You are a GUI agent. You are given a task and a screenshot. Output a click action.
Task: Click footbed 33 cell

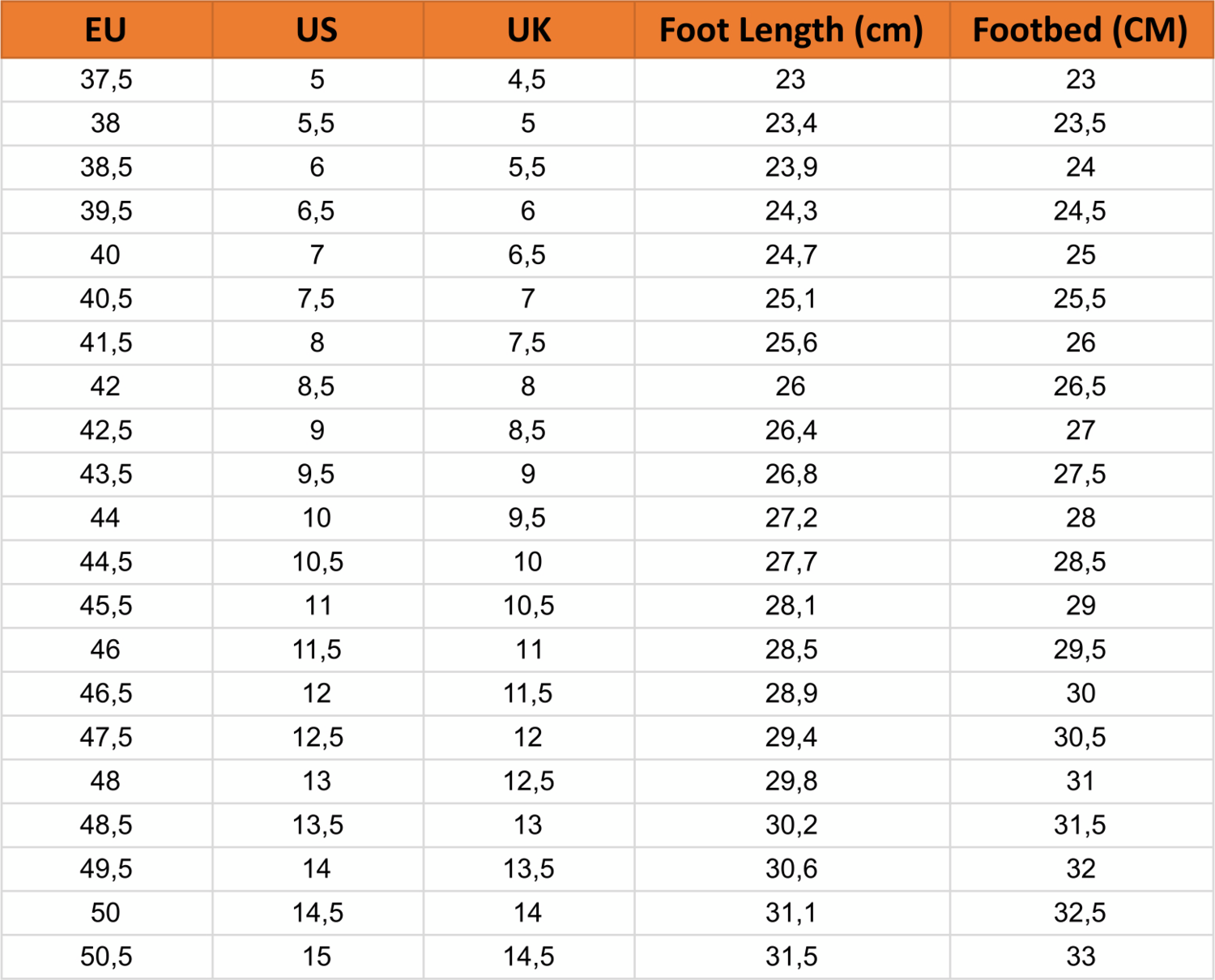[1081, 957]
